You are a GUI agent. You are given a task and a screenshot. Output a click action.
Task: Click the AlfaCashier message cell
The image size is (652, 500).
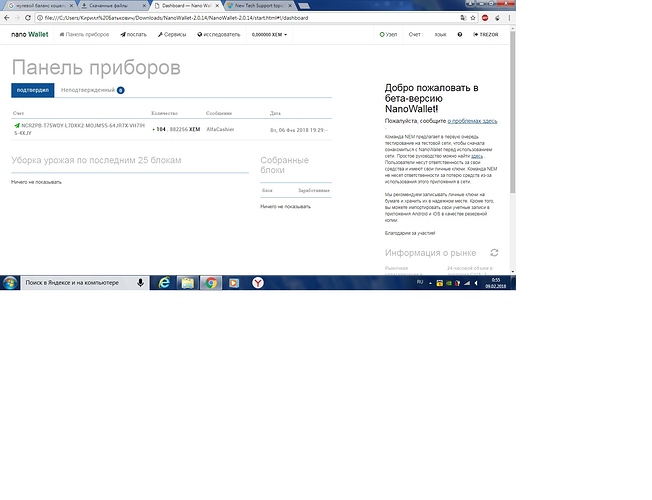[x=220, y=129]
